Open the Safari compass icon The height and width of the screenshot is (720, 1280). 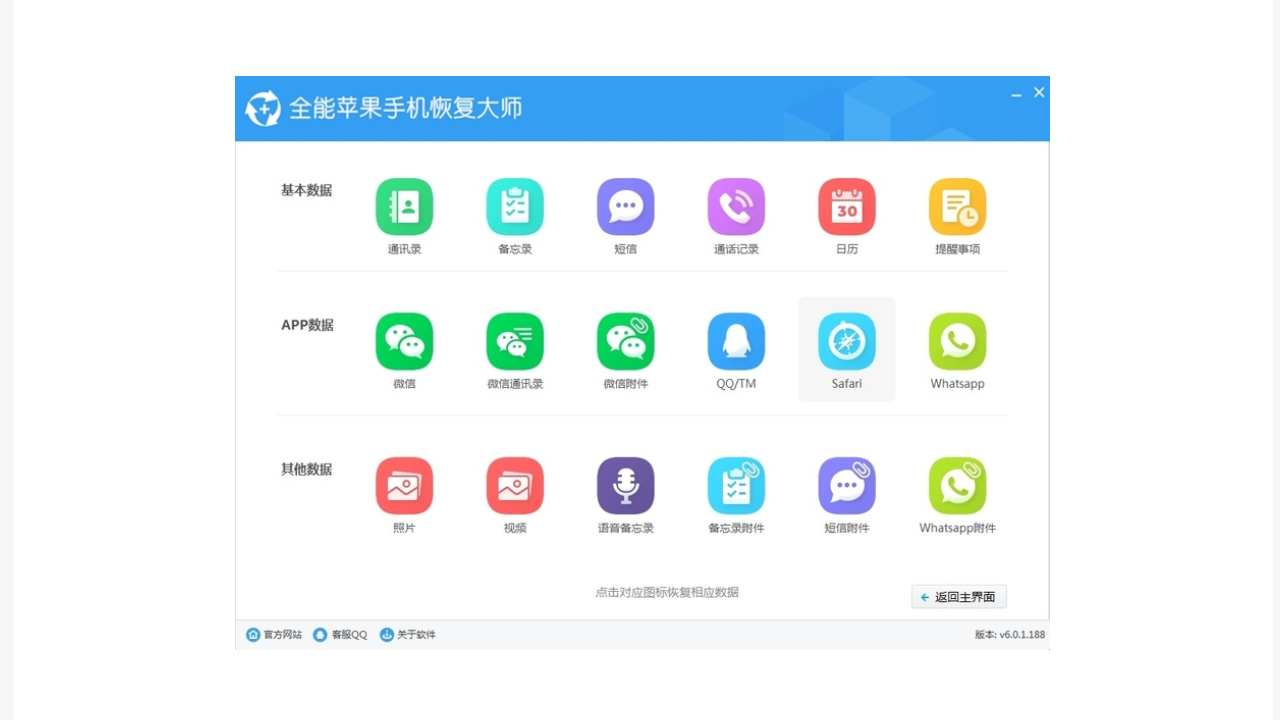click(847, 342)
